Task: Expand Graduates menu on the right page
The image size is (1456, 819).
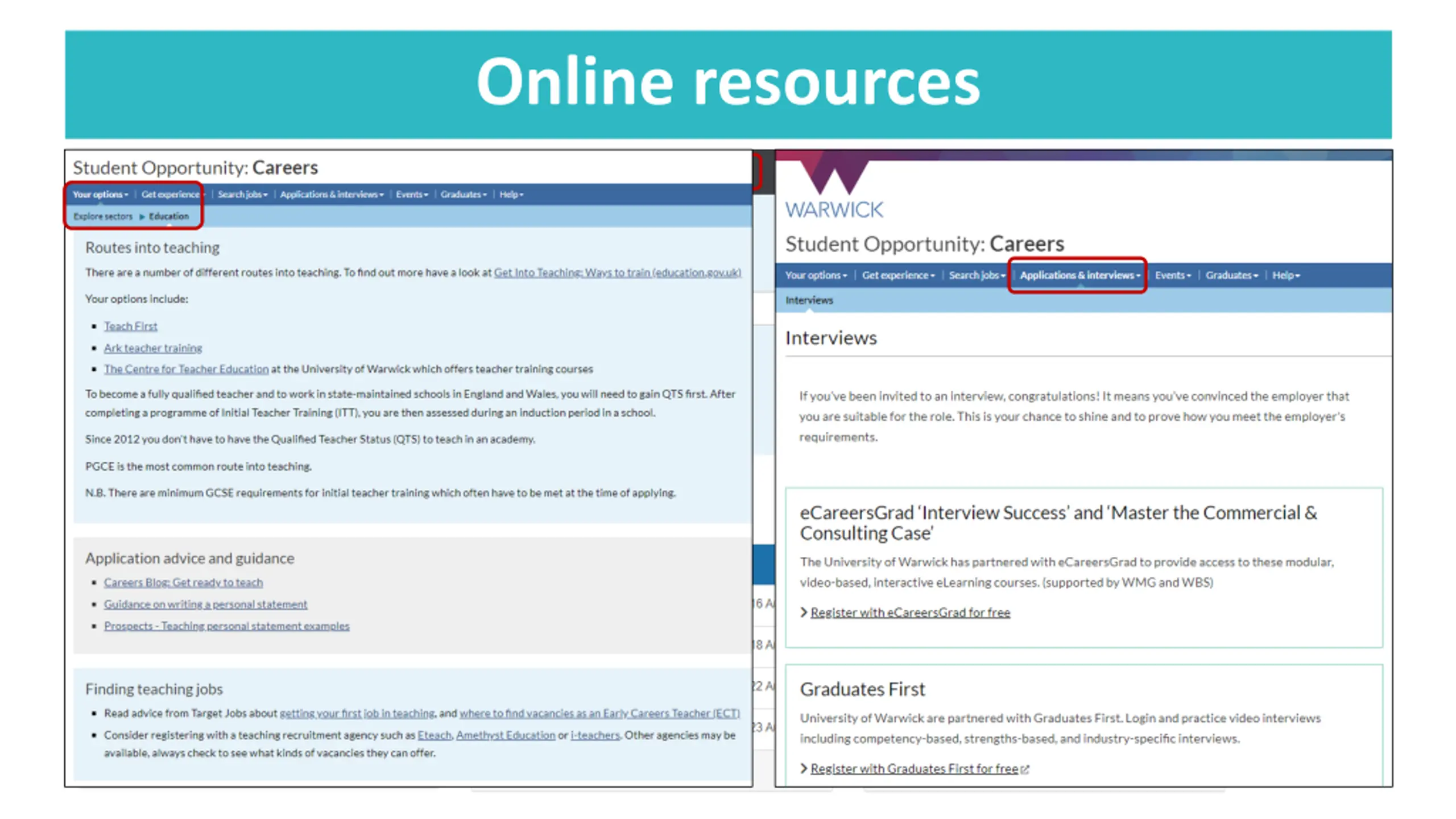Action: [x=1231, y=275]
